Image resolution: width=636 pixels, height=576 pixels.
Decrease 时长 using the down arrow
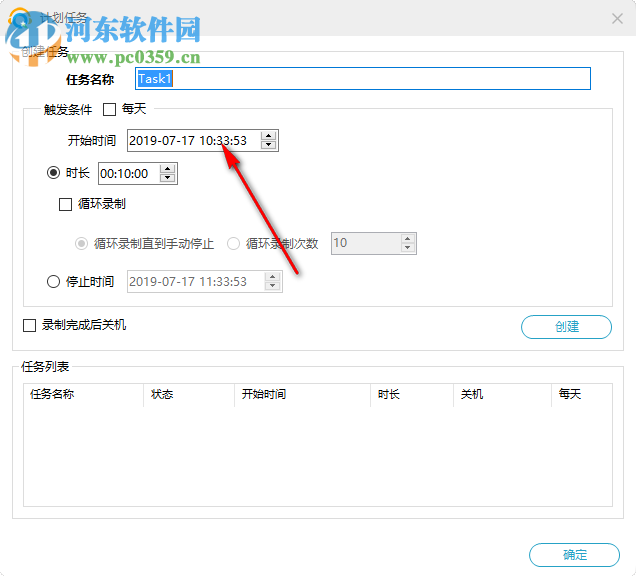168,178
